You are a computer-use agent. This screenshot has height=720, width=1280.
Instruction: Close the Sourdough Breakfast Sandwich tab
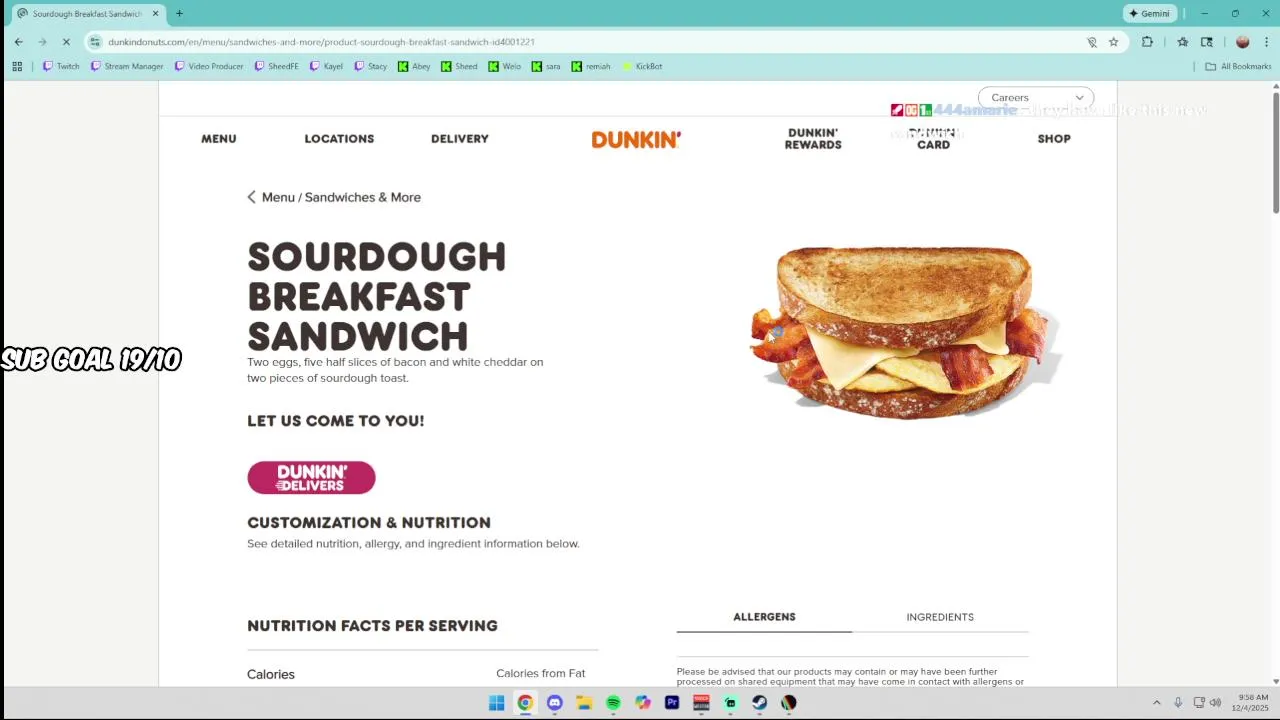pos(155,14)
